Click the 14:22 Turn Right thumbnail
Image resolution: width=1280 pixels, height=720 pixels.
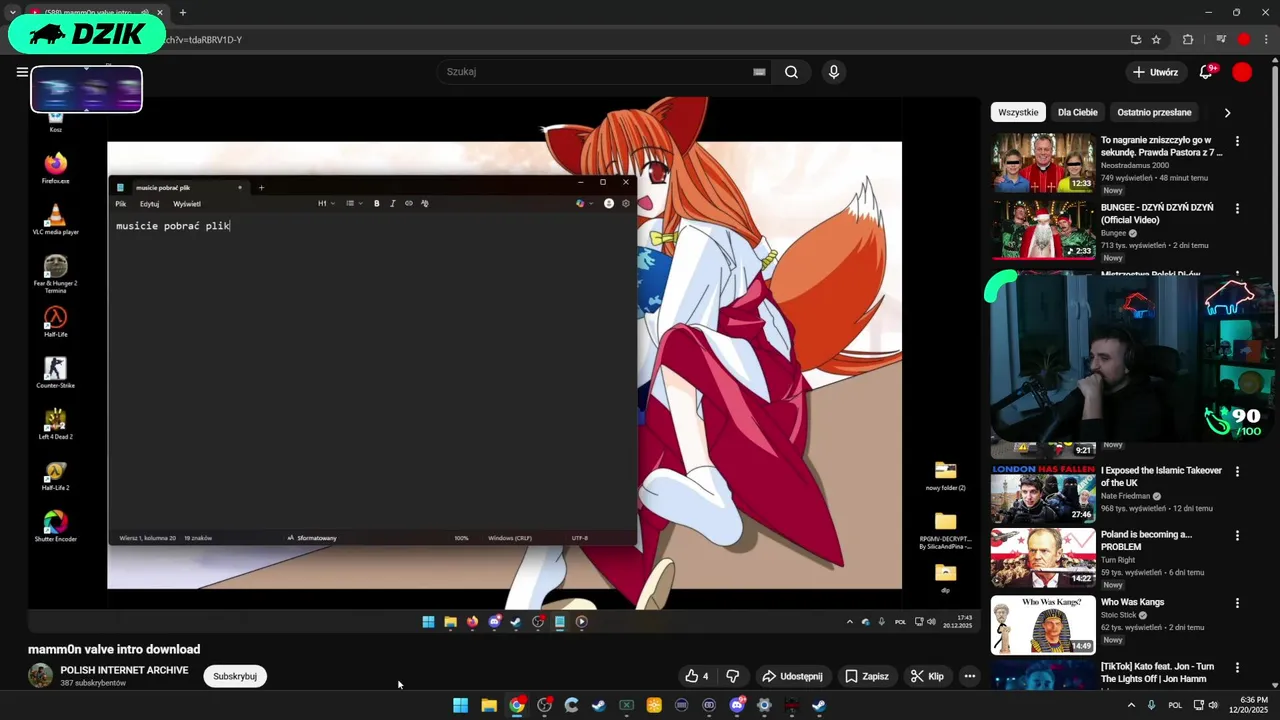click(1043, 556)
